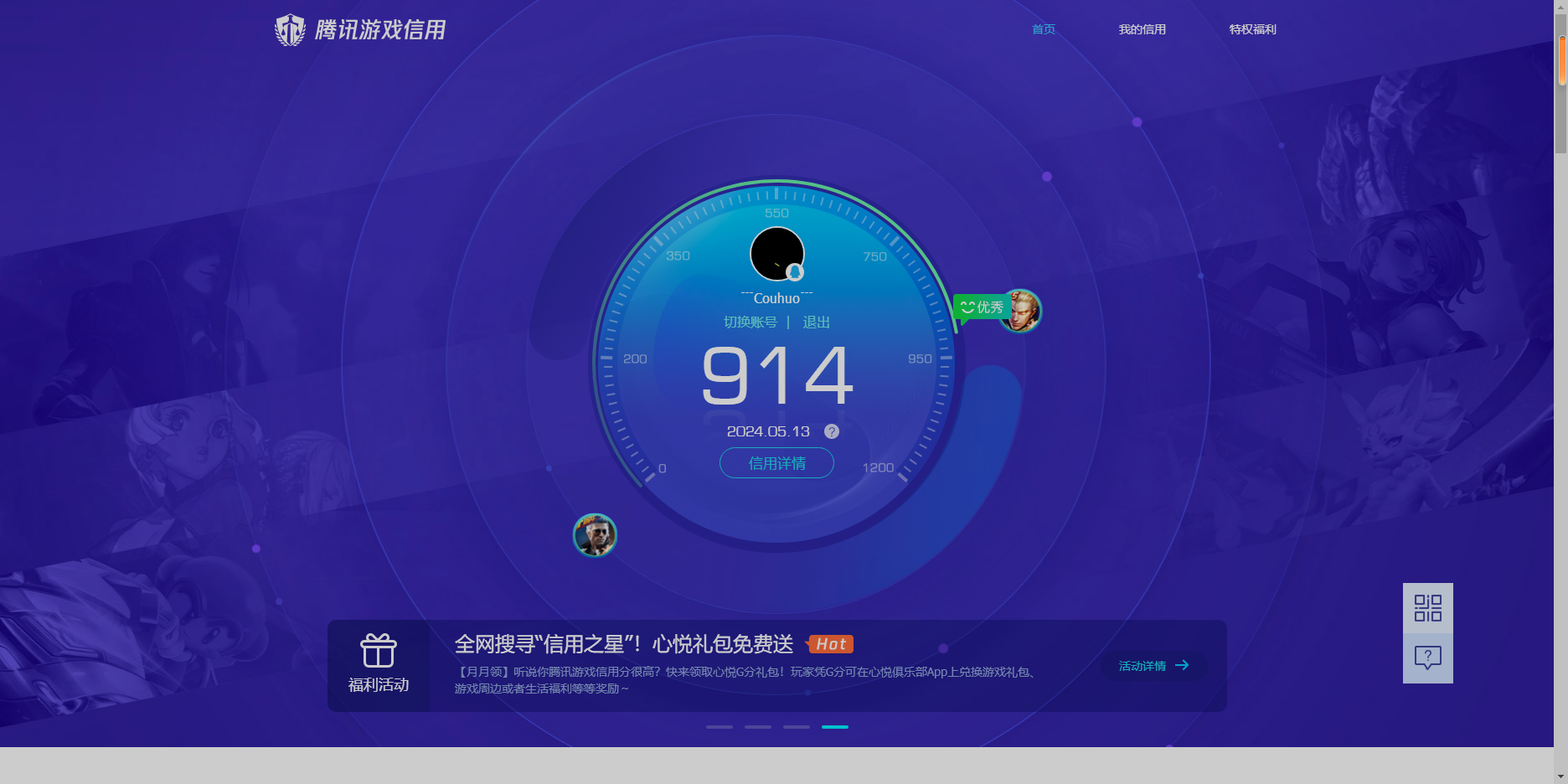Click the 腾讯游戏信用 title text
The height and width of the screenshot is (784, 1568).
380,30
